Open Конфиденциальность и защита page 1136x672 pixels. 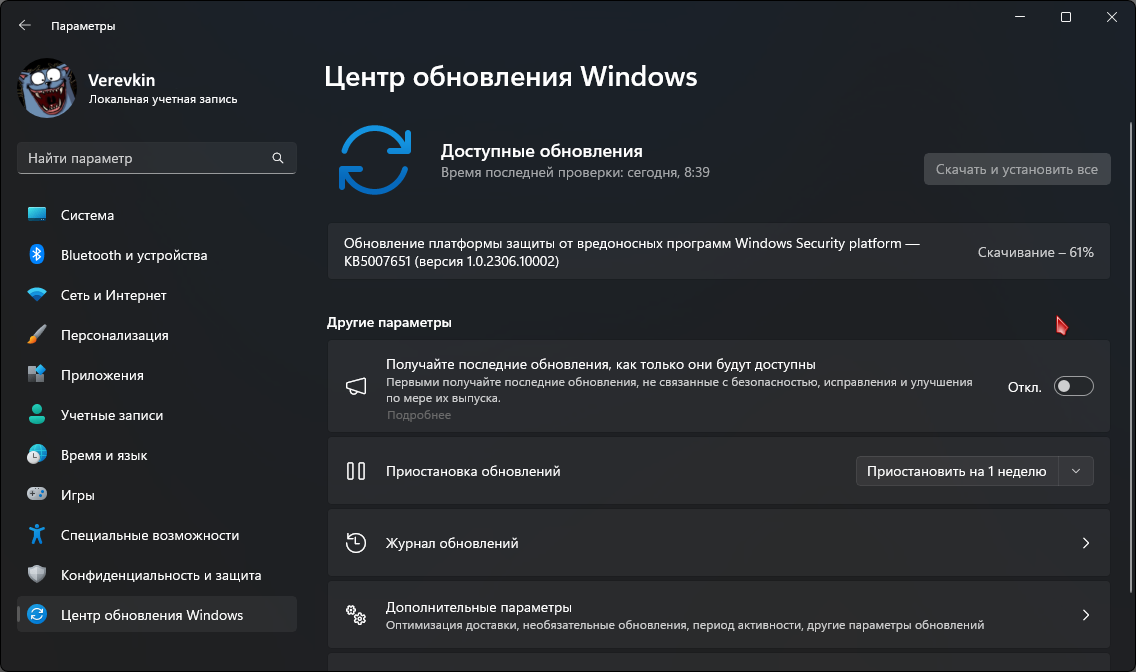[156, 575]
